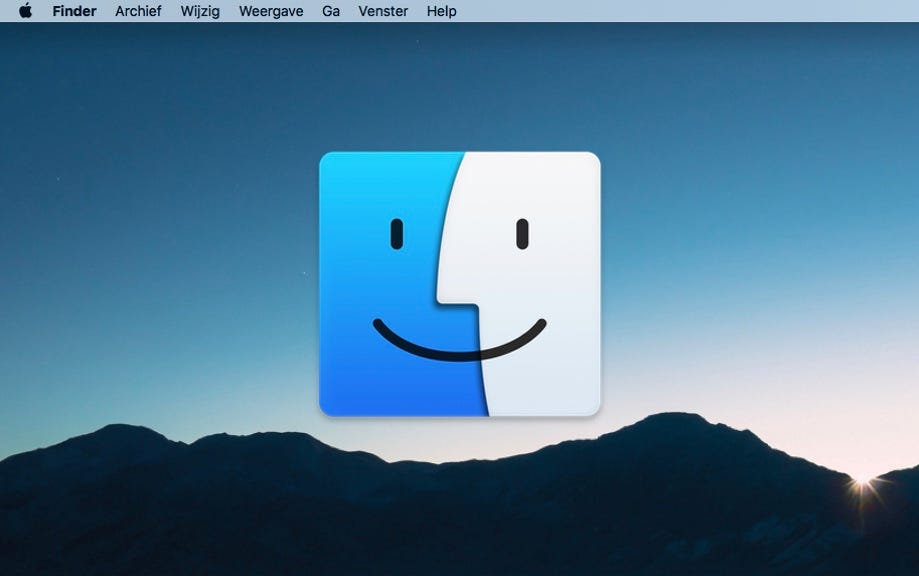This screenshot has width=919, height=576.
Task: Open the Weergave menu
Action: coord(271,12)
